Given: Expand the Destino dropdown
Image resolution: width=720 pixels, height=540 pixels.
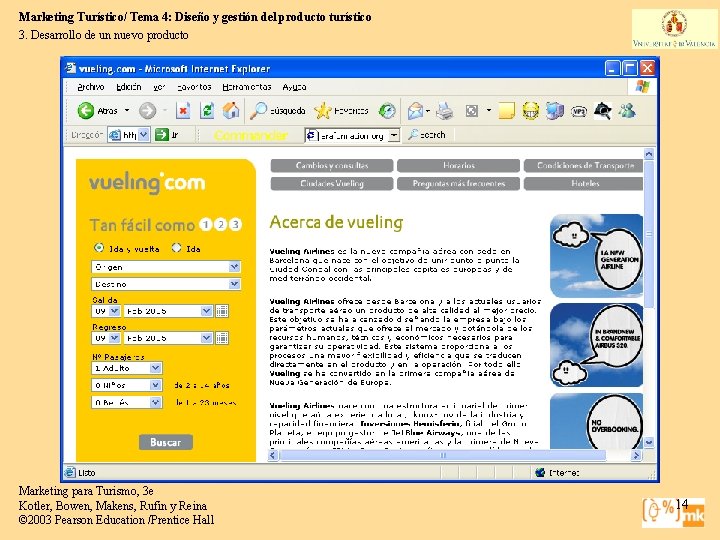Looking at the screenshot, I should click(x=234, y=284).
